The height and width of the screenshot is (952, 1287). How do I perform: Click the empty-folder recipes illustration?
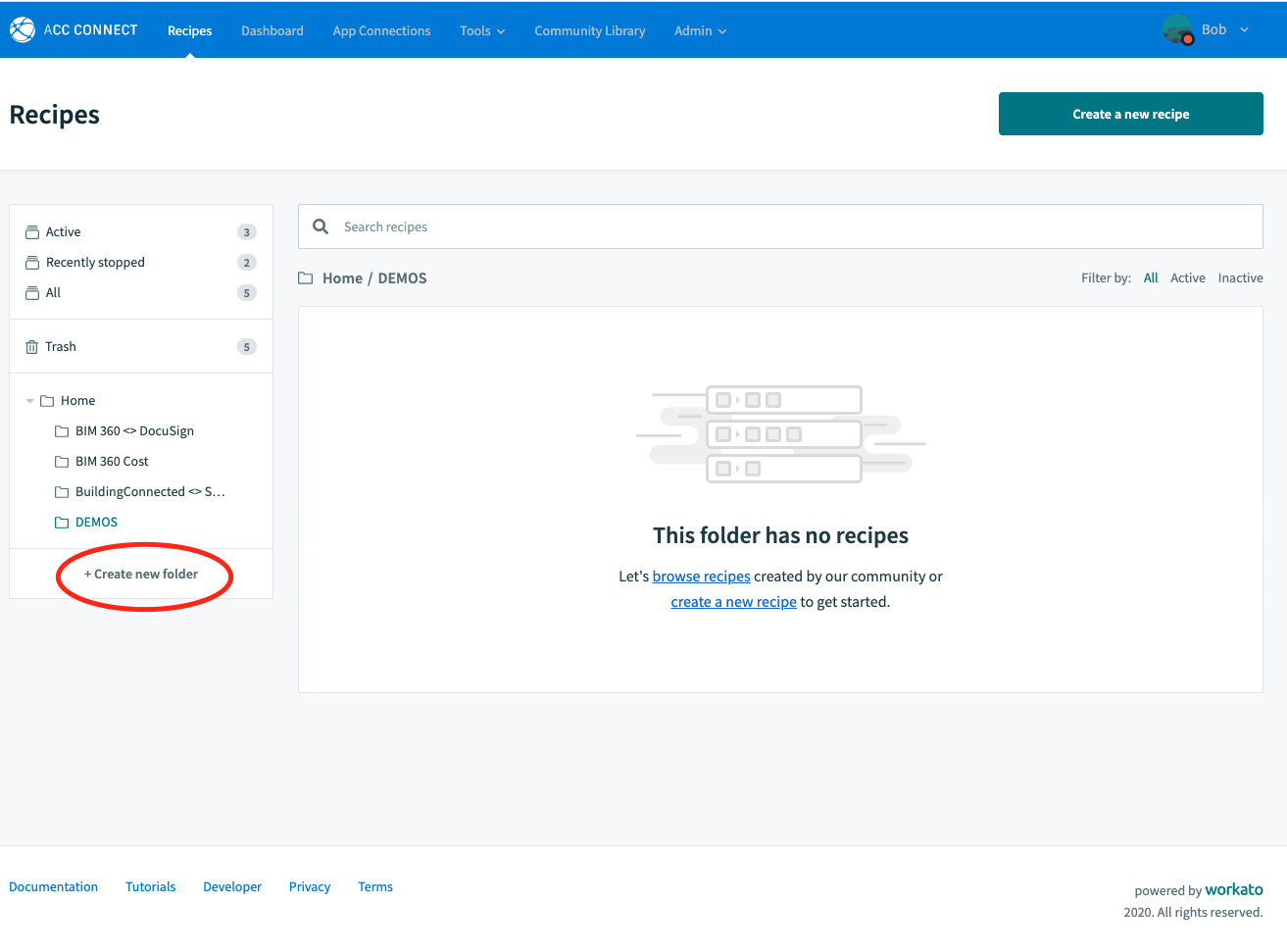pyautogui.click(x=781, y=434)
